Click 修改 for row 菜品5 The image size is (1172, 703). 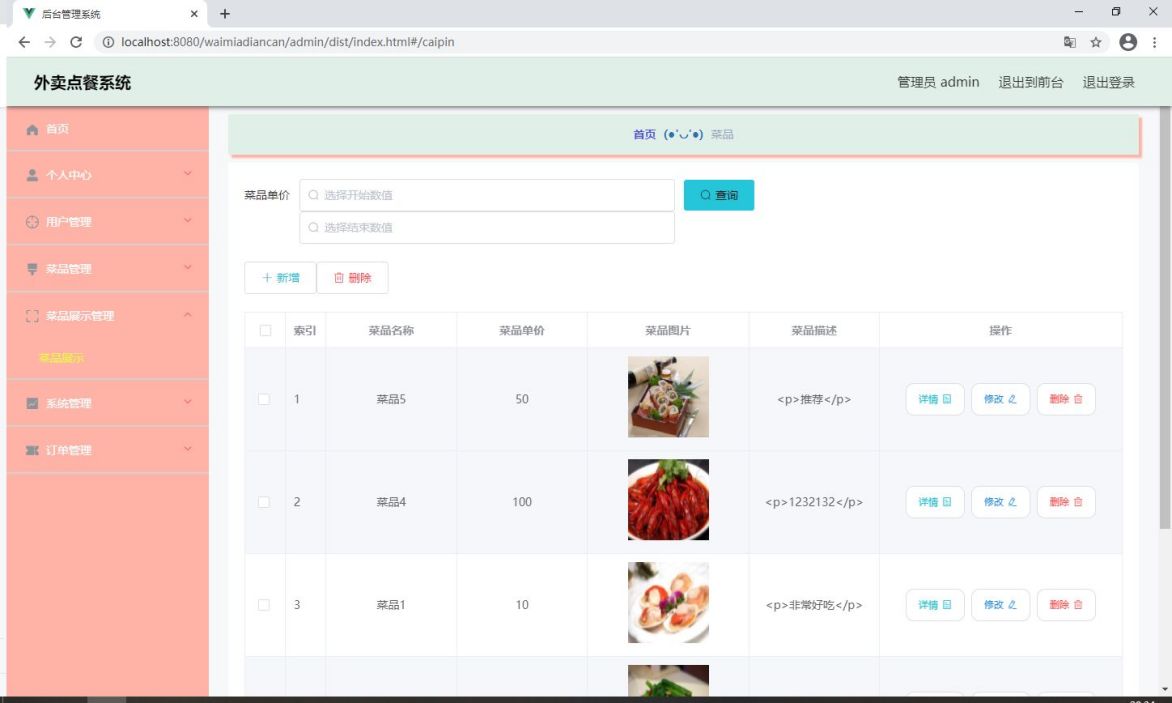coord(1000,399)
